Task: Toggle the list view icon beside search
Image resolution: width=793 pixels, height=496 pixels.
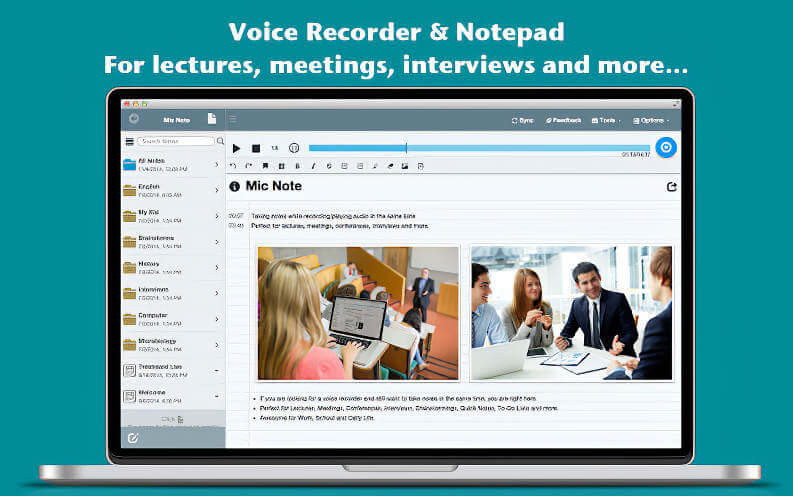Action: (x=128, y=141)
